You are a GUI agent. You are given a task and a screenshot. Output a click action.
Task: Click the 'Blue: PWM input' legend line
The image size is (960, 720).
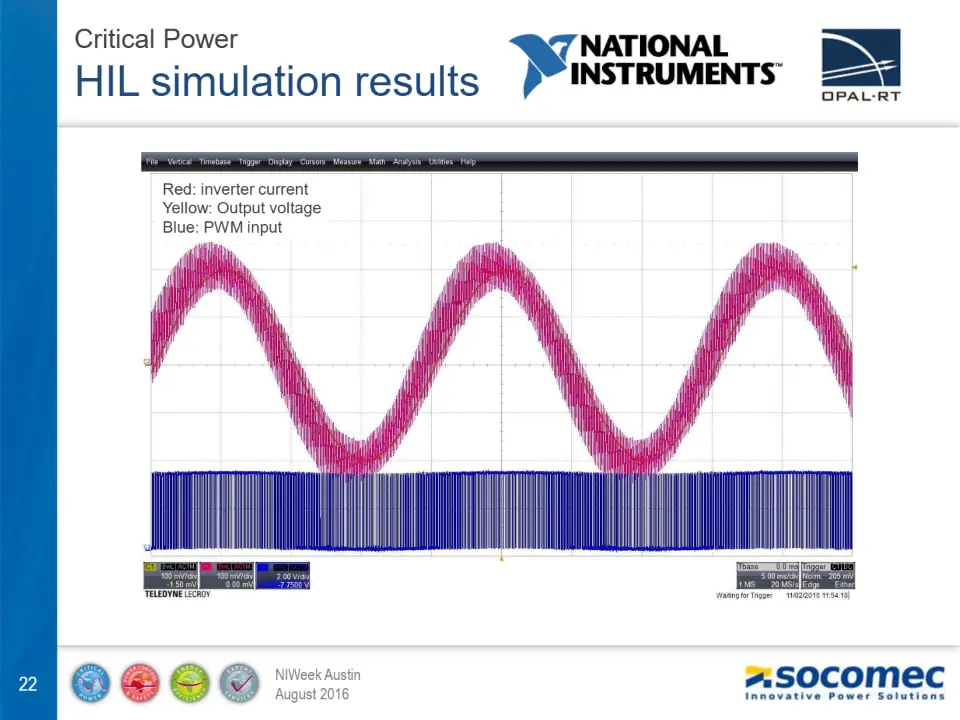coord(222,227)
